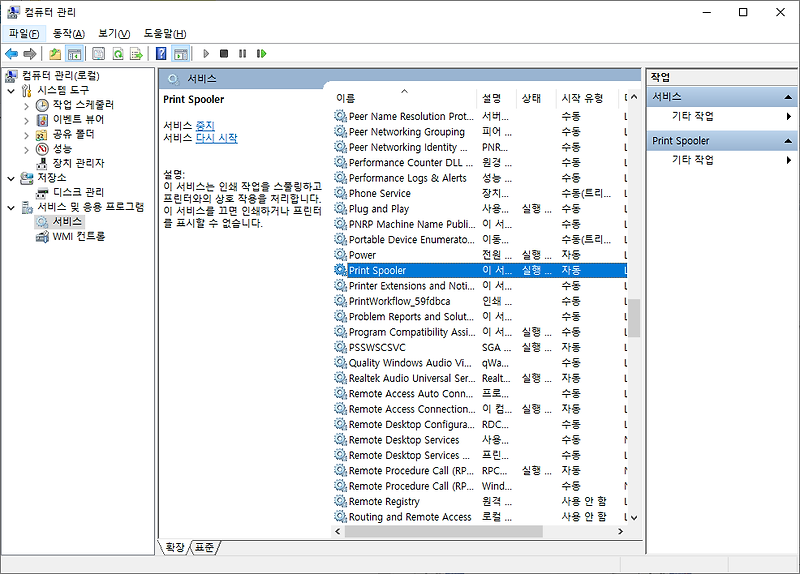800x574 pixels.
Task: Expand the 공유 폴더 node arrow
Action: (x=27, y=135)
